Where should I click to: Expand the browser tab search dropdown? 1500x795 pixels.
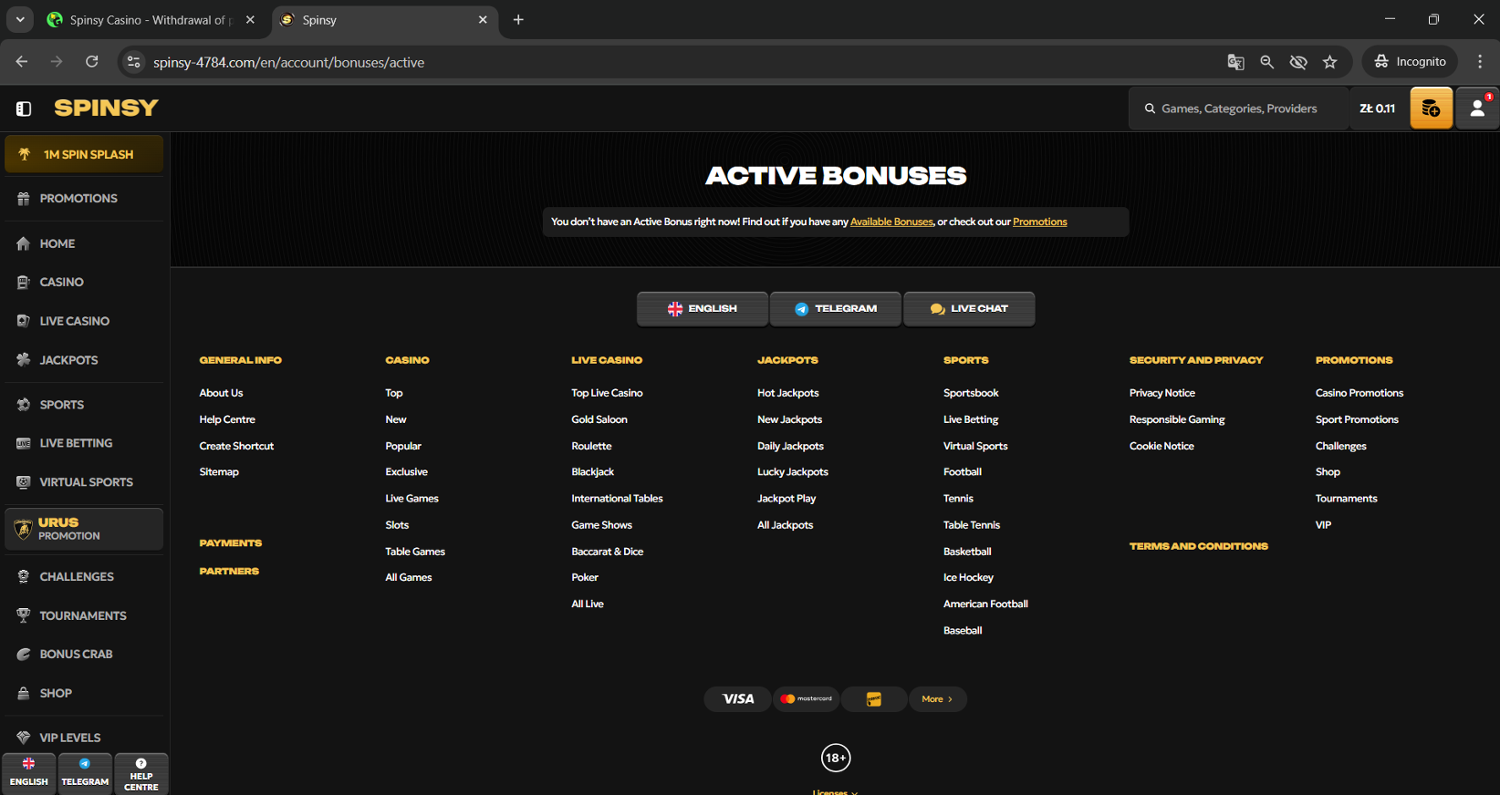click(x=19, y=20)
